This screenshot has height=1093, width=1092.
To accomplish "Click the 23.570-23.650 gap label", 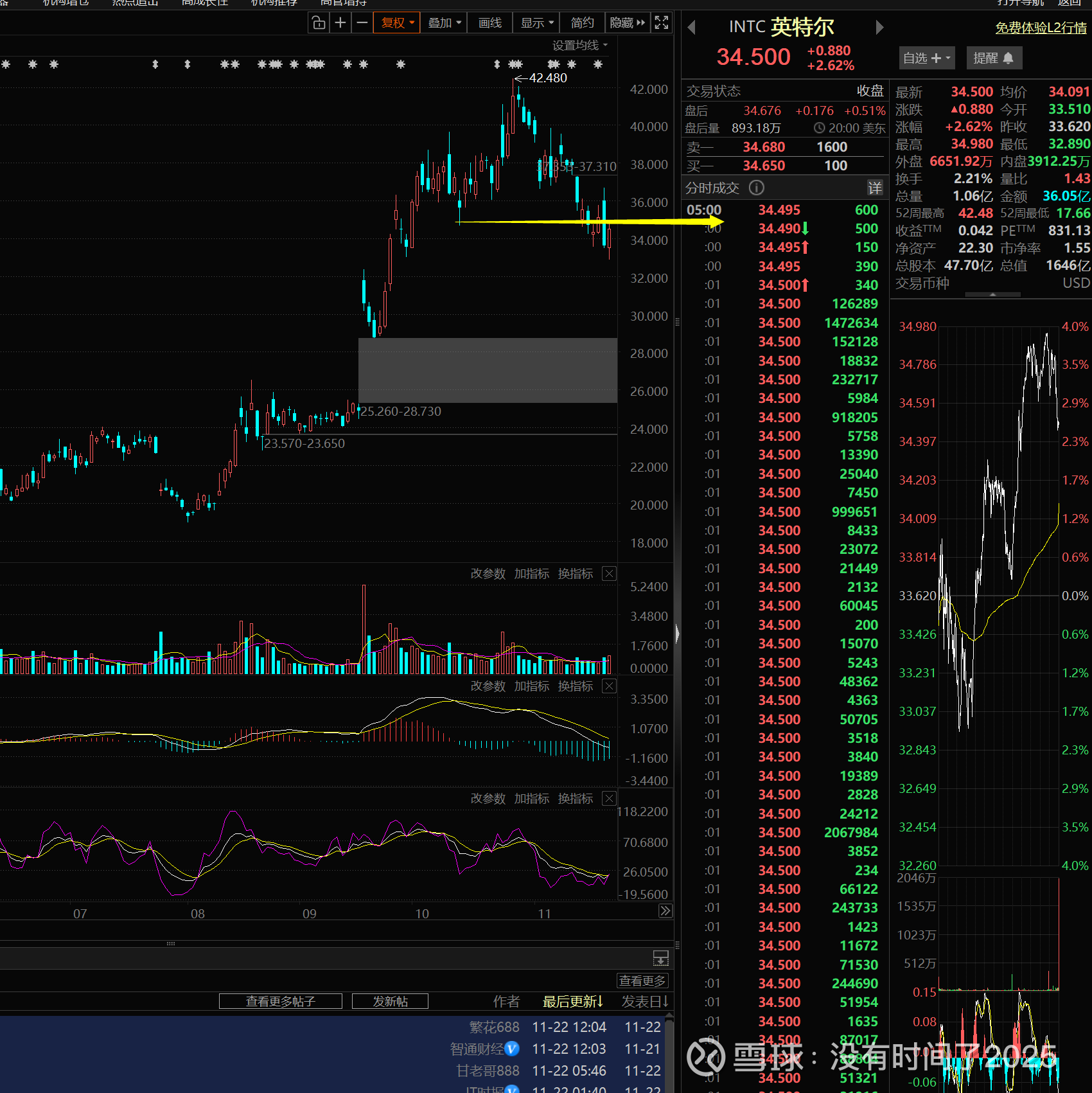I will pos(304,443).
